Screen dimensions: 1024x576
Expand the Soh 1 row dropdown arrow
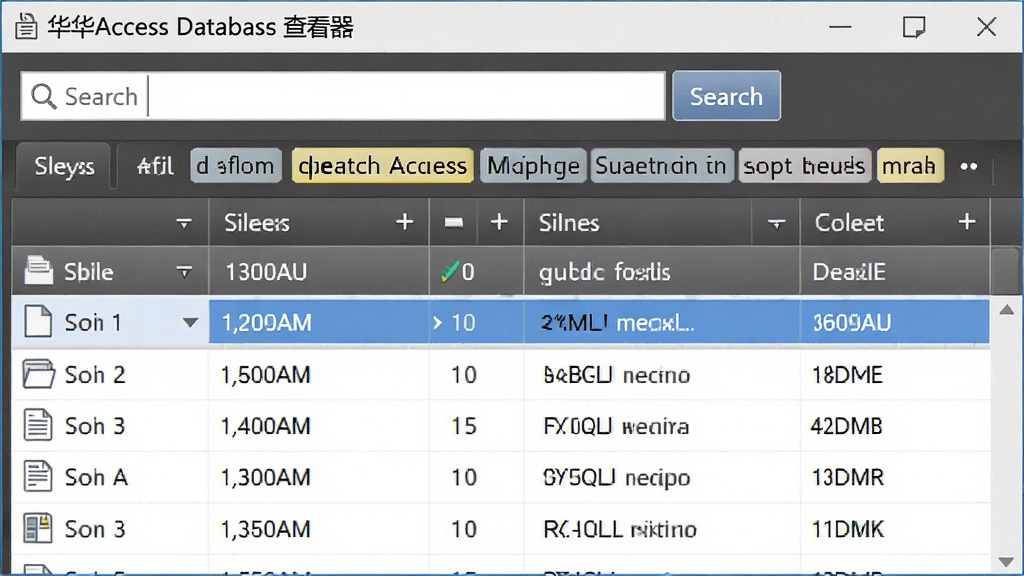click(x=190, y=323)
